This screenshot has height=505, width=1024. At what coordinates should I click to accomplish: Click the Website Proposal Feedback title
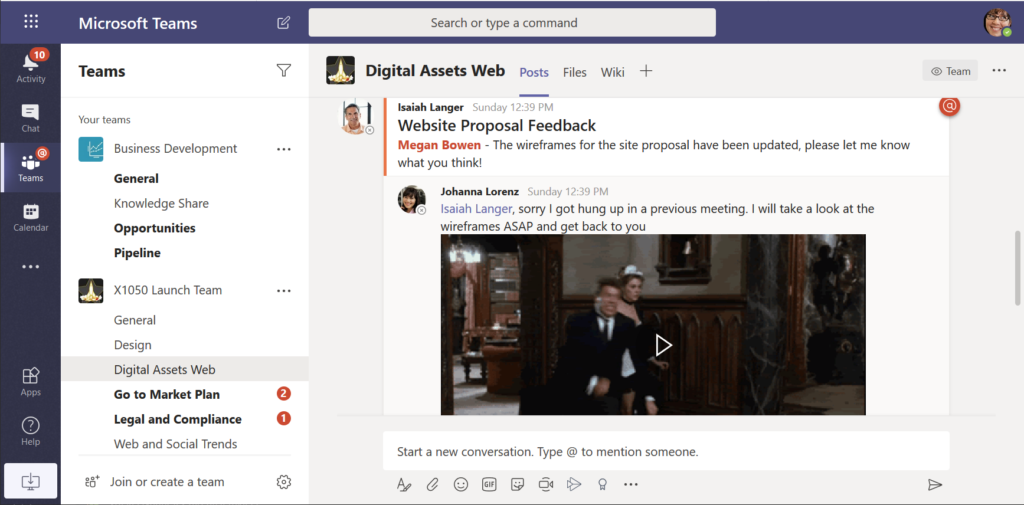[497, 125]
